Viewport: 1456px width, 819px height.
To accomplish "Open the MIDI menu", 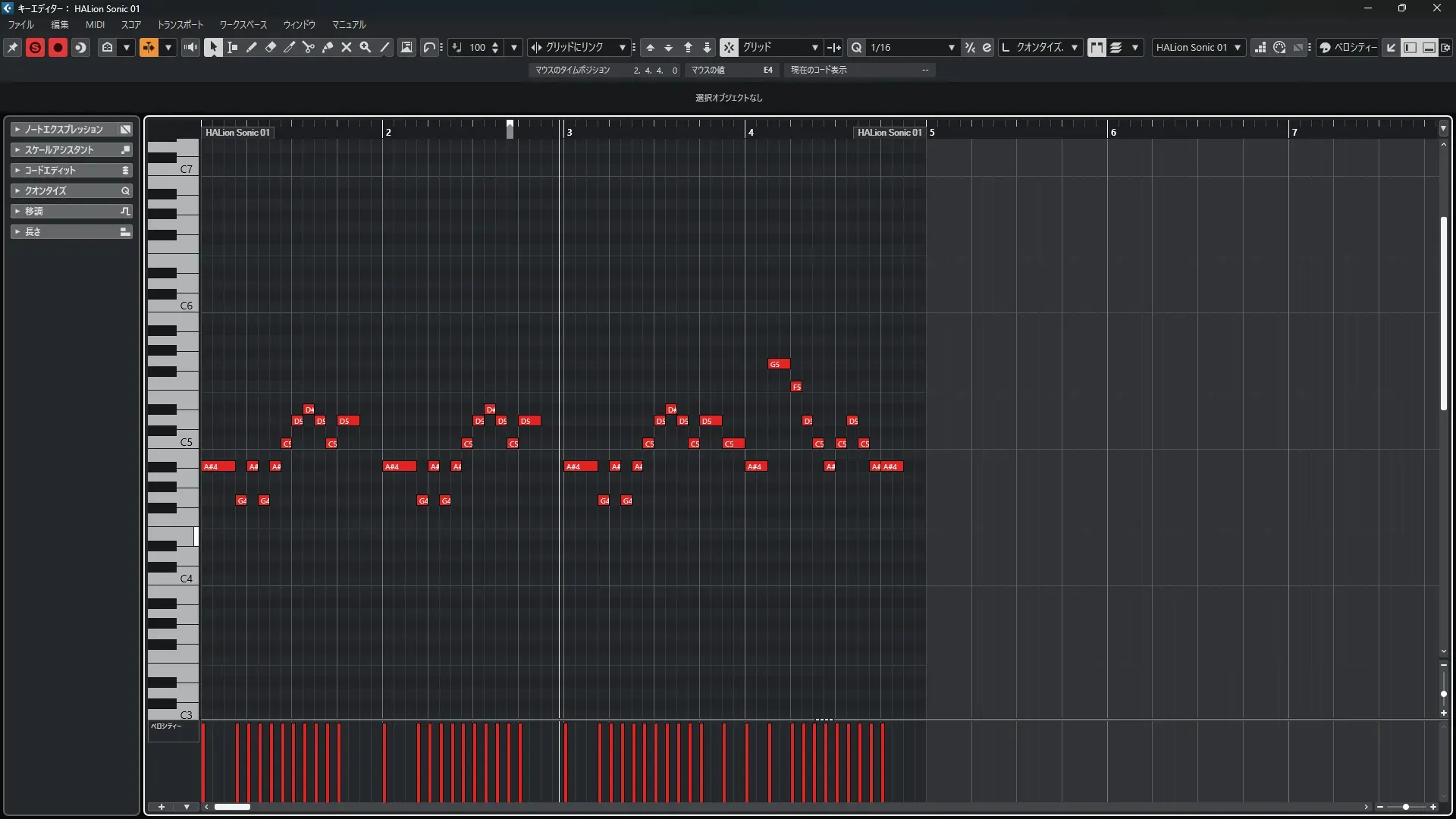I will [95, 24].
